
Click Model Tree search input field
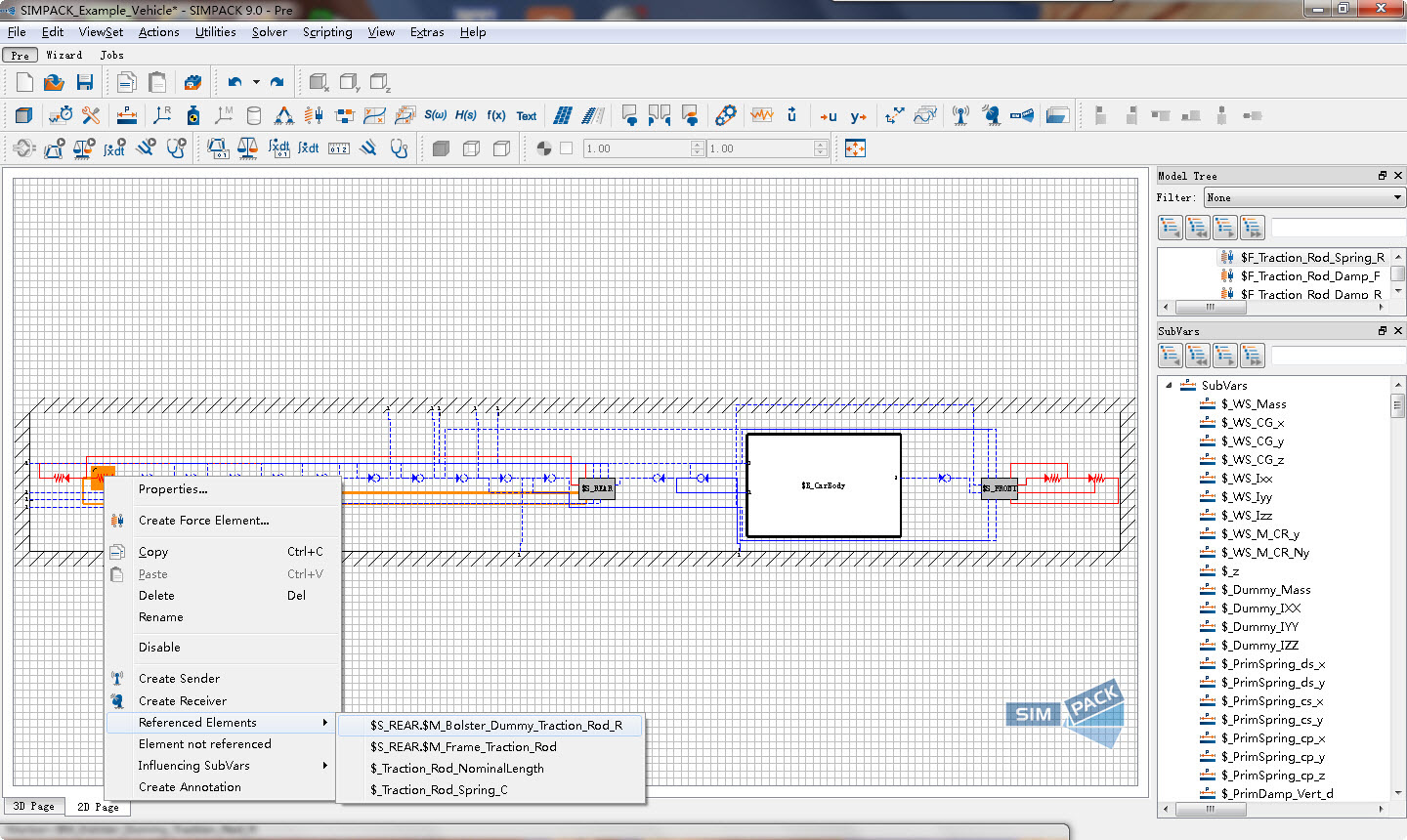coord(1338,228)
